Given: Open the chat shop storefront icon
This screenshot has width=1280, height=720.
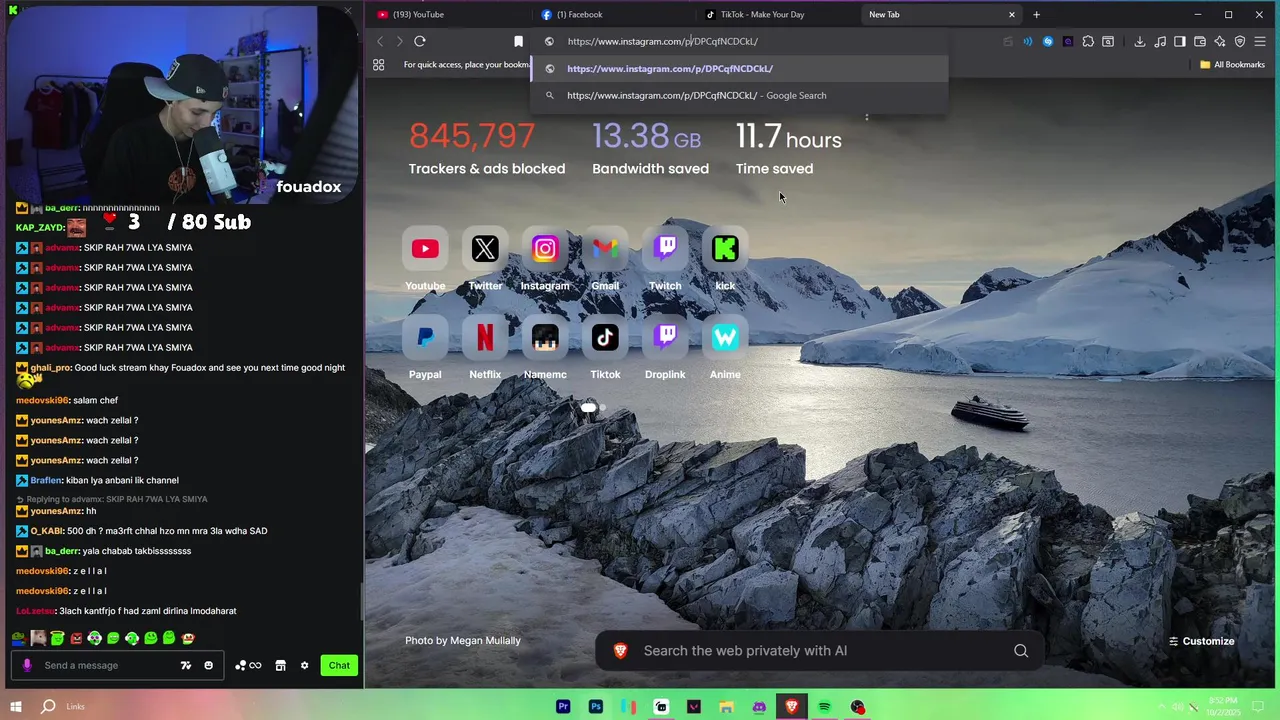Looking at the screenshot, I should click(281, 666).
